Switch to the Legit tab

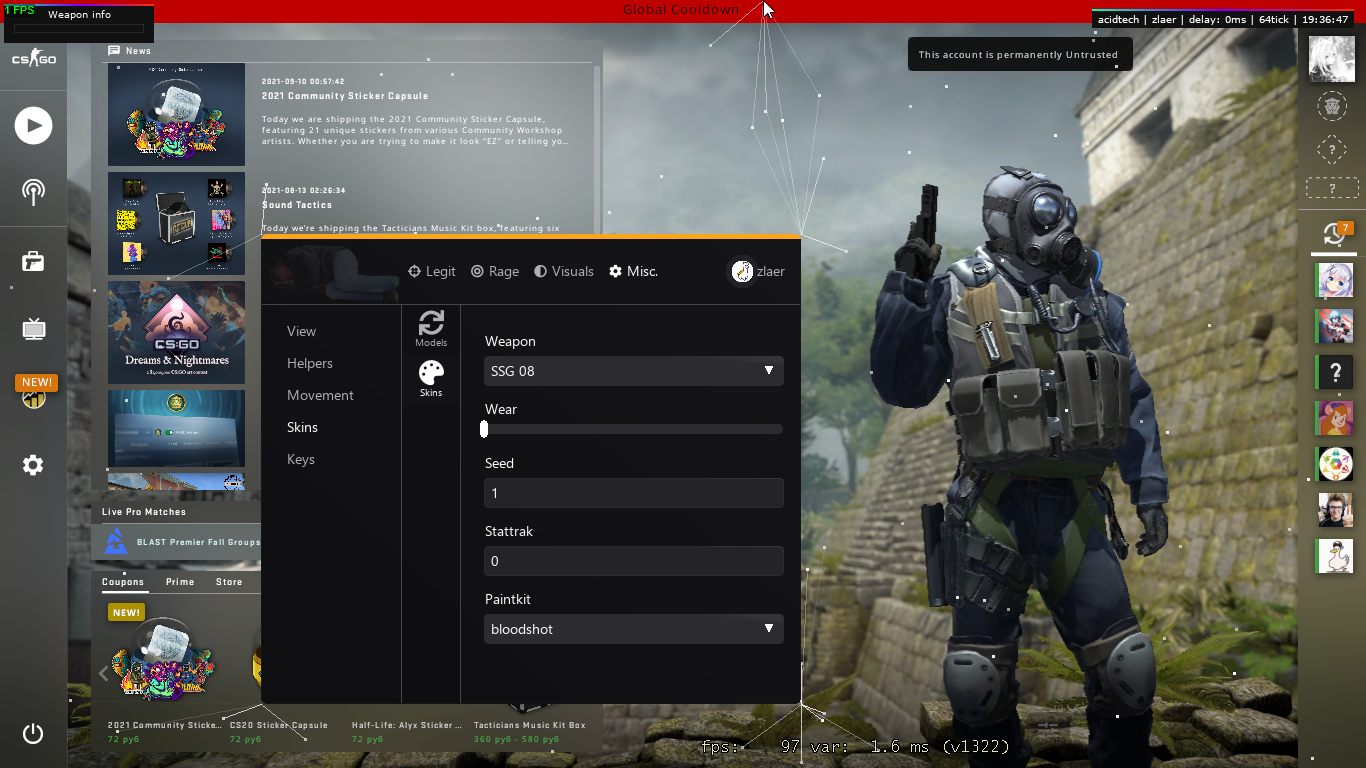432,271
